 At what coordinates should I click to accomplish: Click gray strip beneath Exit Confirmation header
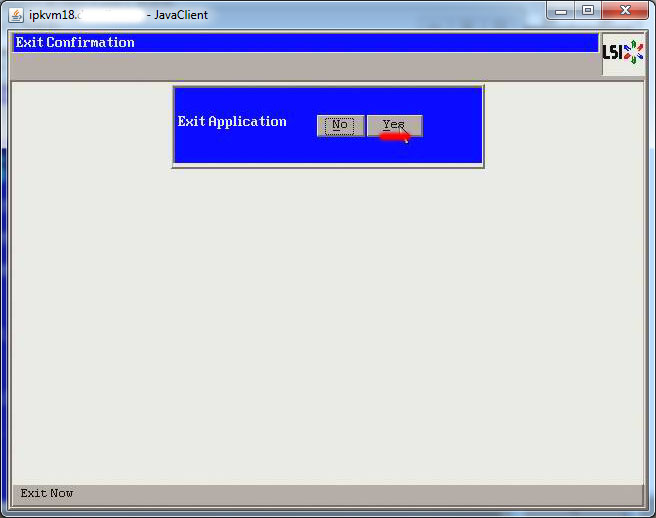click(300, 66)
